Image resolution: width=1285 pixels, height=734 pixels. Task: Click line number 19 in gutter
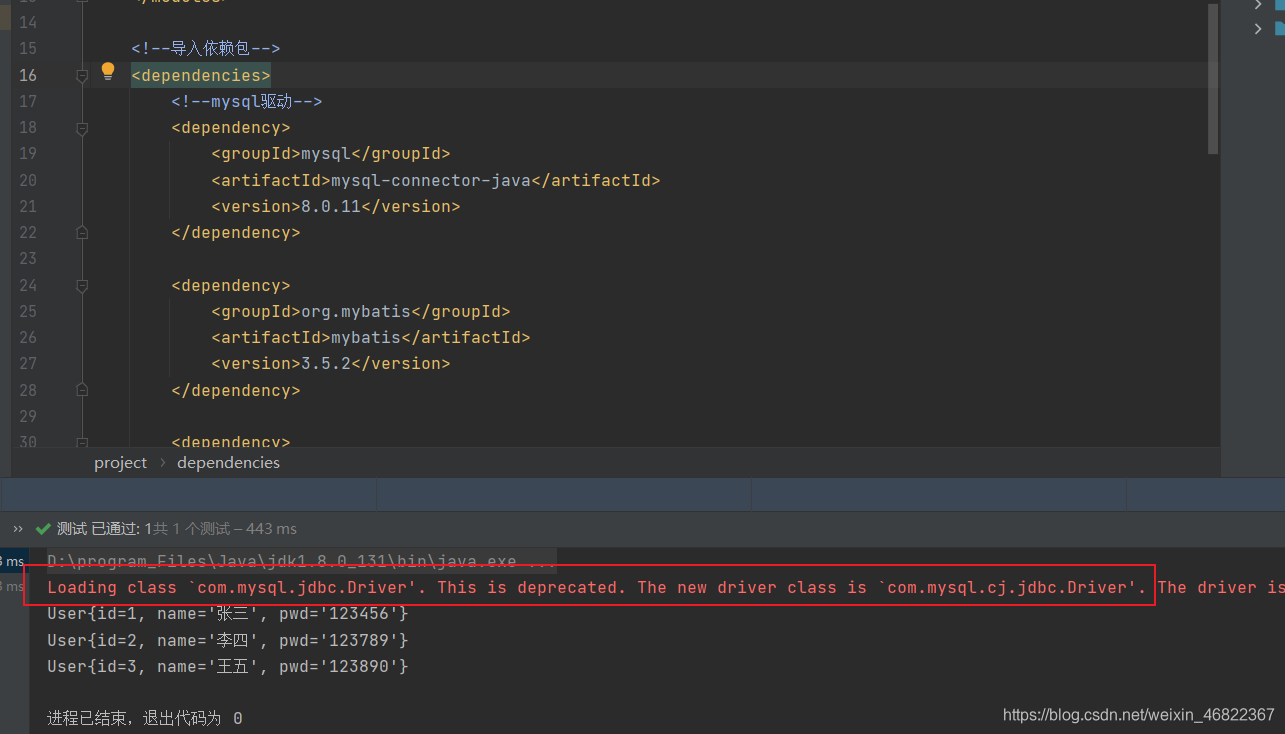(28, 154)
